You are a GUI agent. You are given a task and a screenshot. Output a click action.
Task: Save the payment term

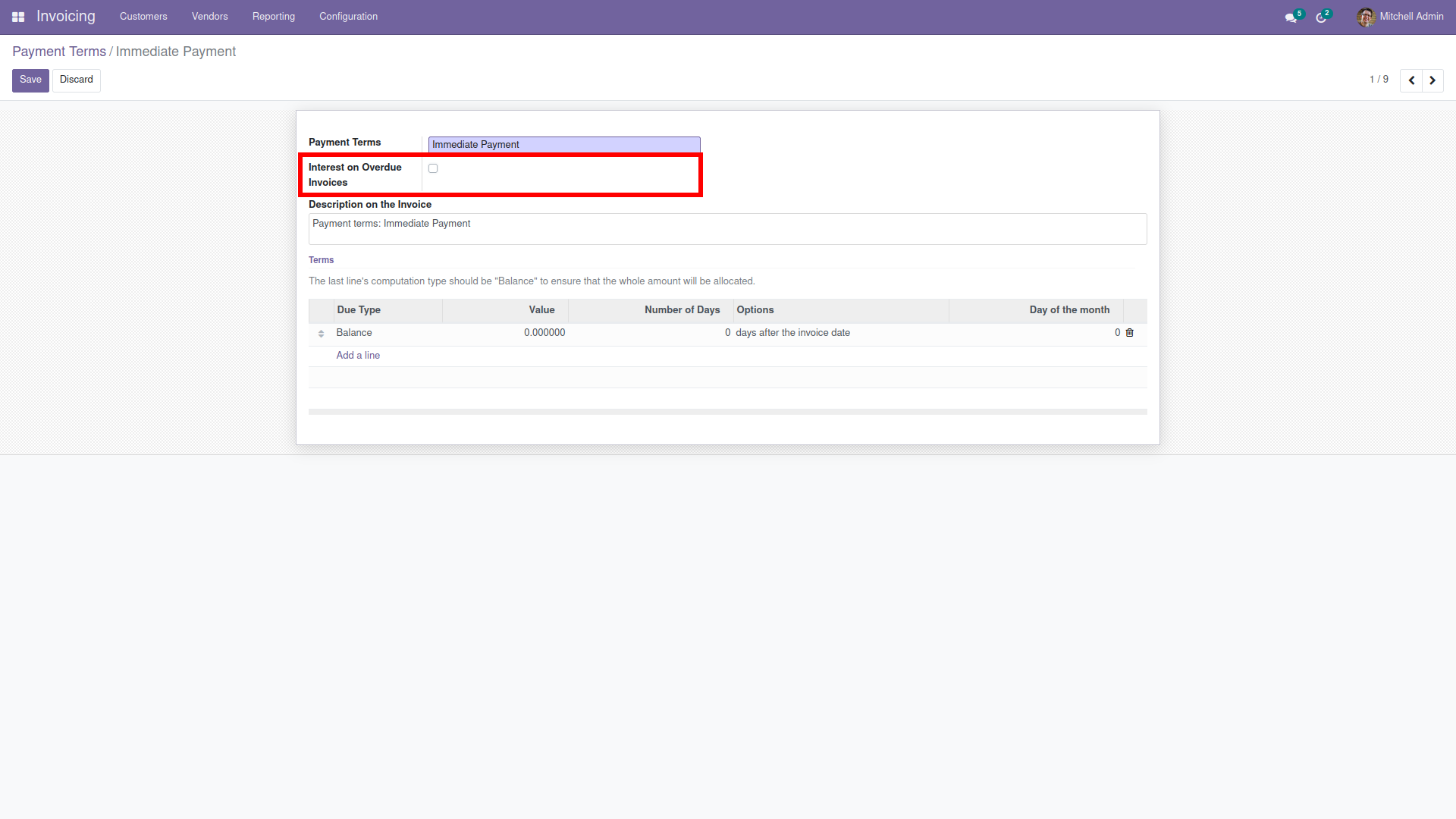tap(30, 80)
